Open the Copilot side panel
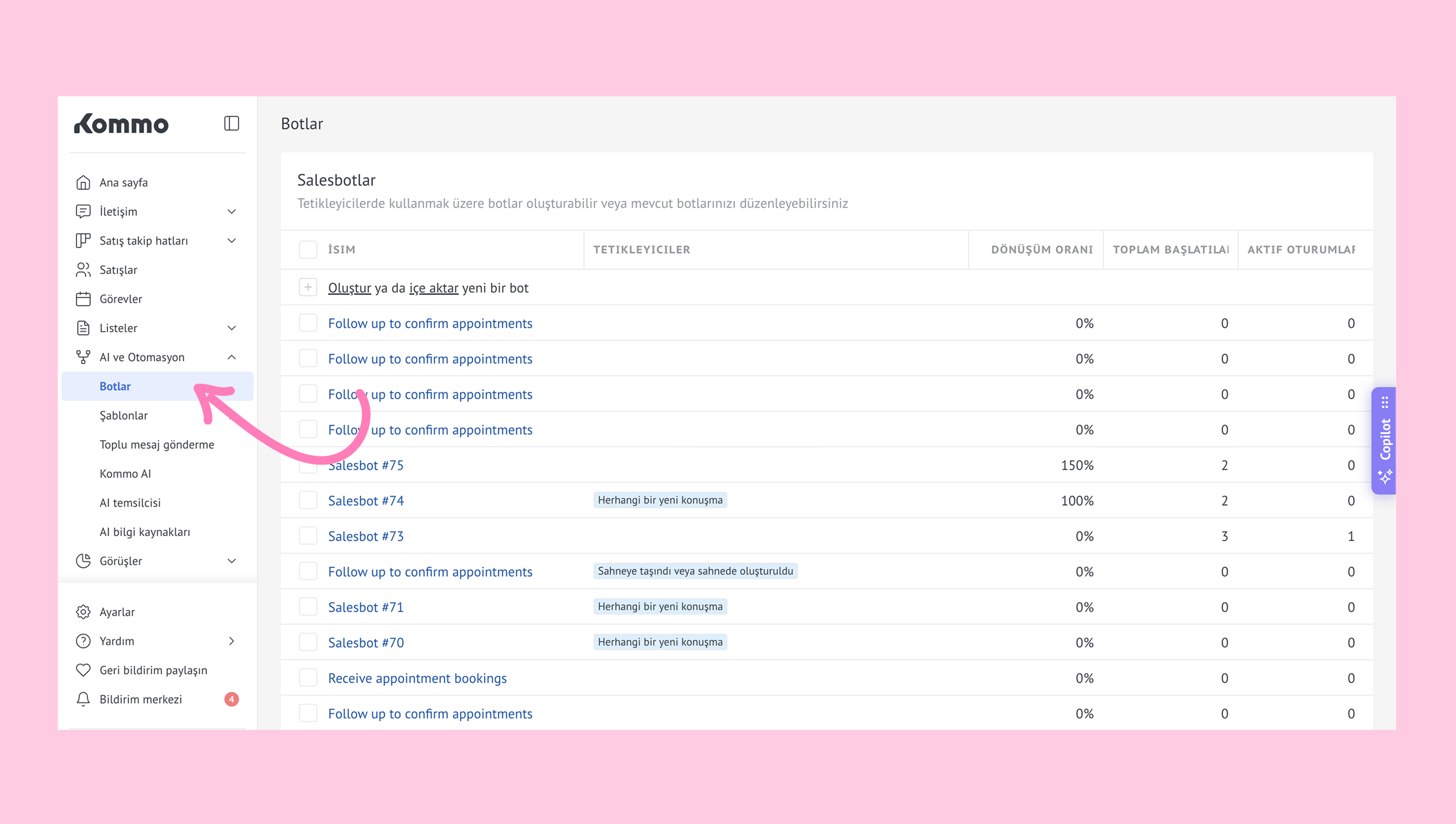Viewport: 1456px width, 824px height. click(1384, 440)
